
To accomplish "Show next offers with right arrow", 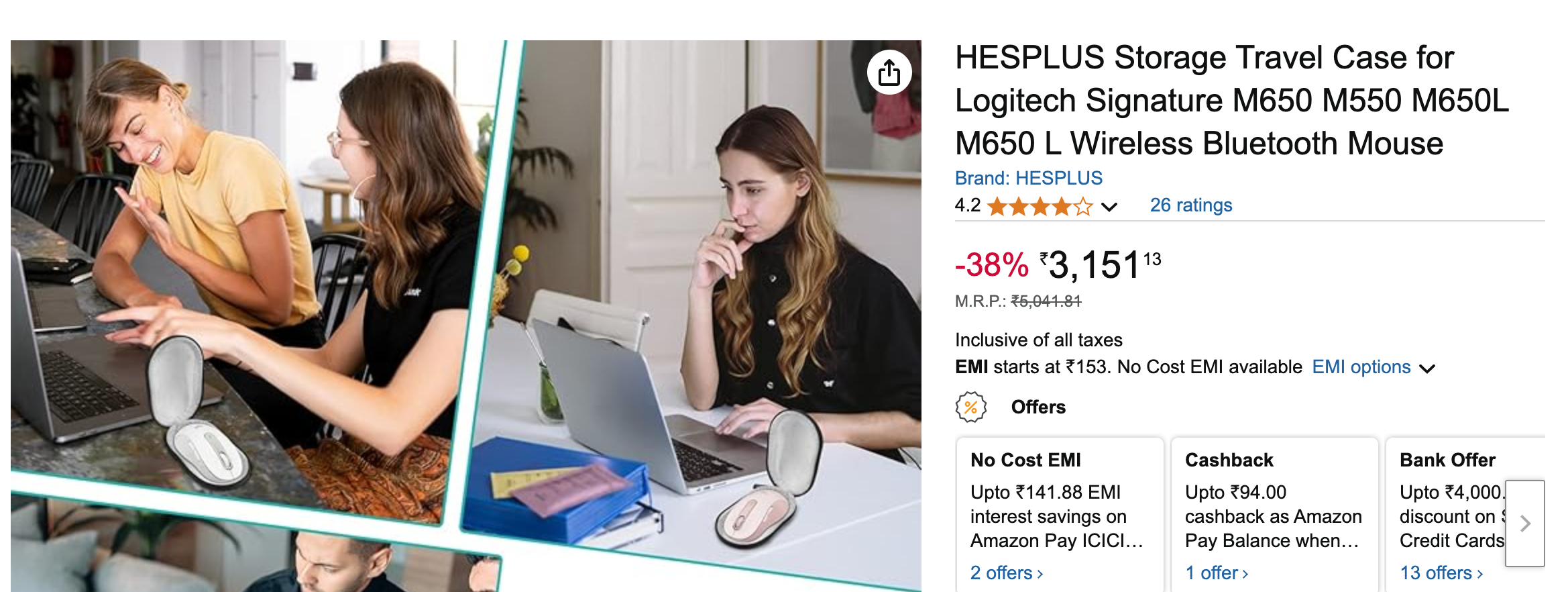I will (1525, 524).
